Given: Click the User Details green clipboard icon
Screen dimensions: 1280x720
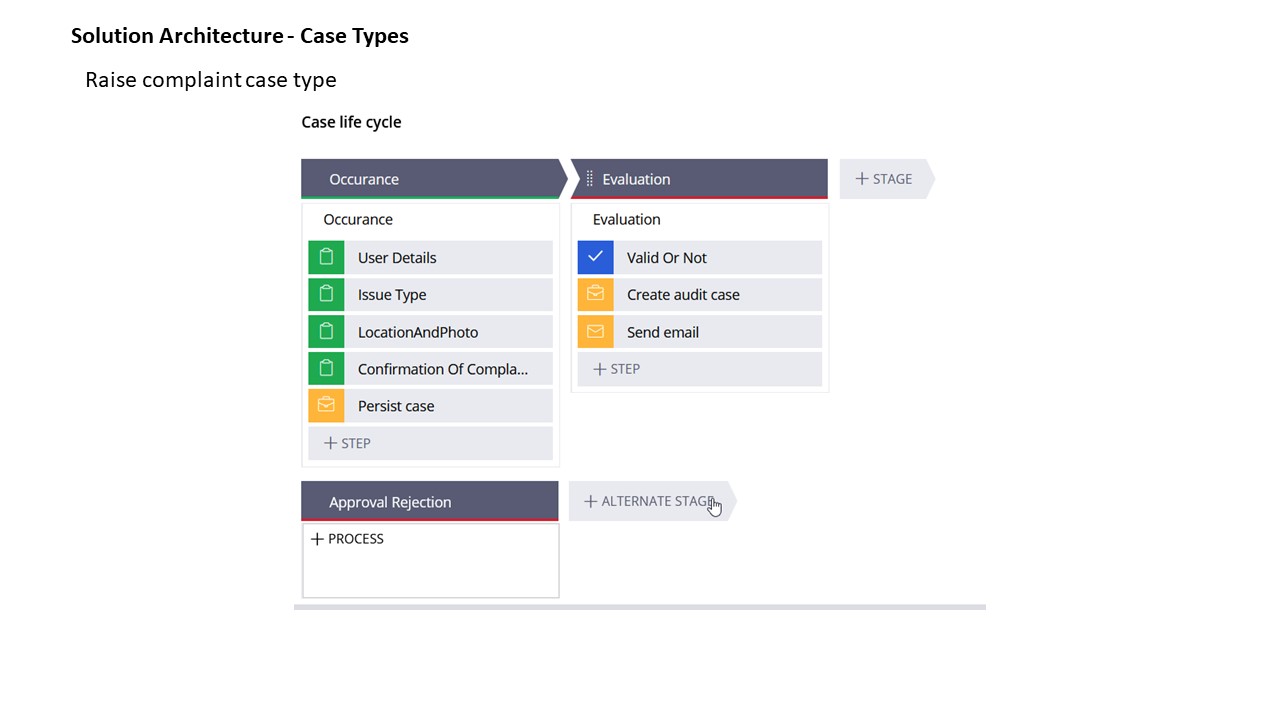Looking at the screenshot, I should pos(326,258).
